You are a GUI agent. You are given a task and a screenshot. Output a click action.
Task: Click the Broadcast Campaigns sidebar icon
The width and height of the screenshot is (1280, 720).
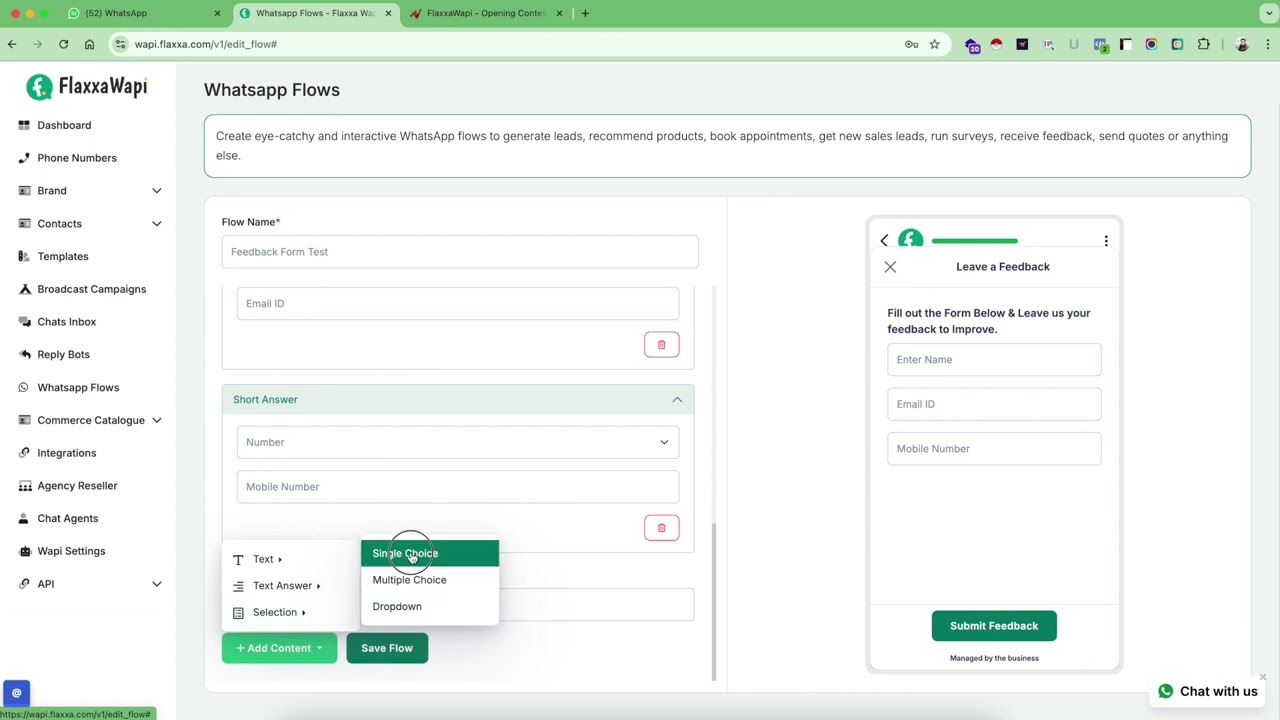tap(24, 289)
